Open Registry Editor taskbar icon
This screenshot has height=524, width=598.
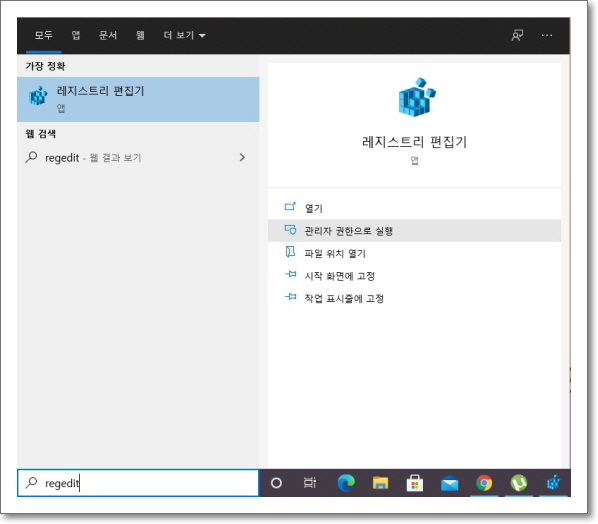point(554,483)
